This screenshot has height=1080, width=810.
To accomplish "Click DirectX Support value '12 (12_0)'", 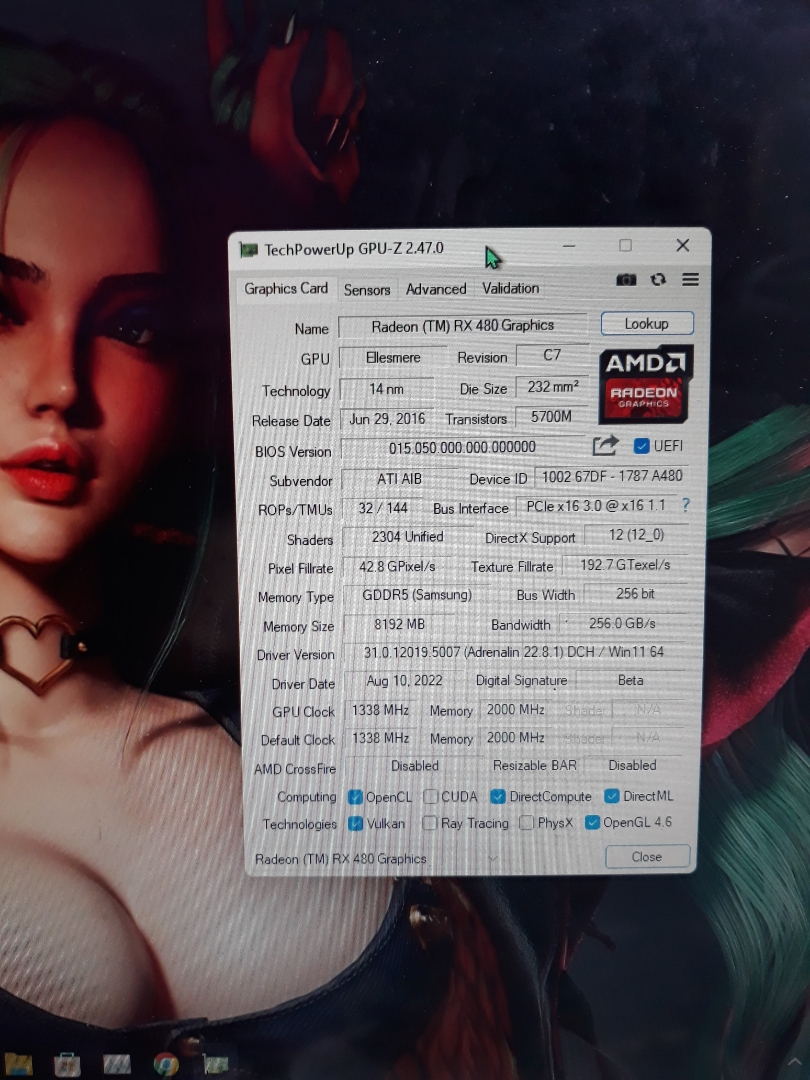I will (x=636, y=534).
